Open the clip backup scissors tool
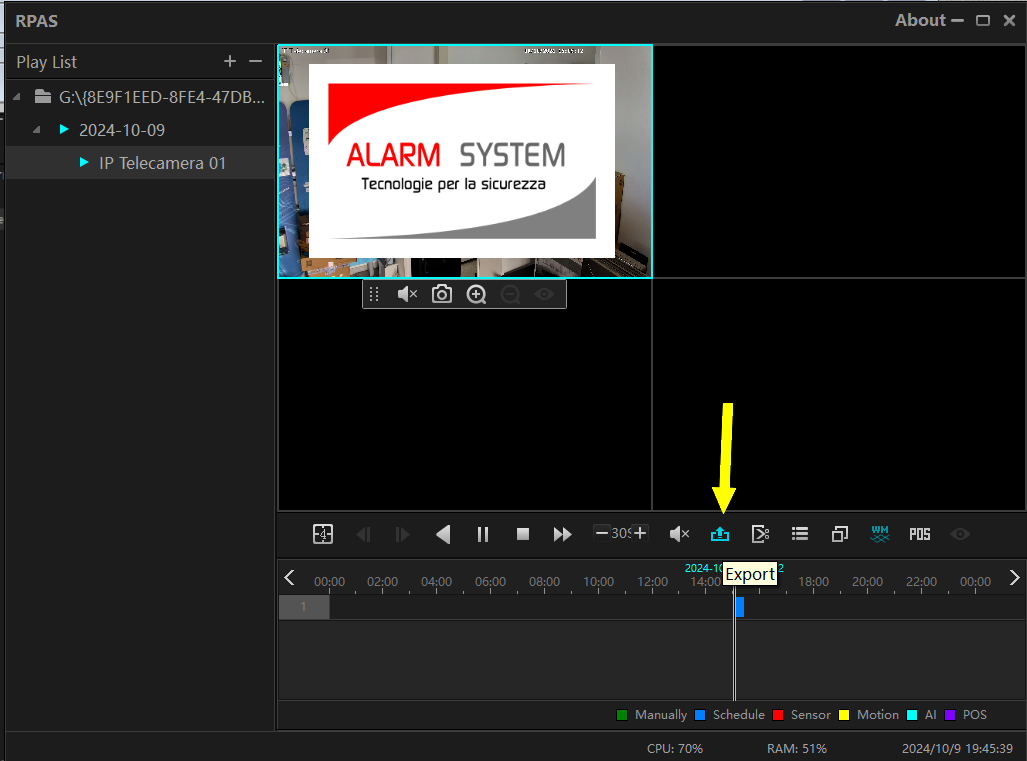Viewport: 1027px width, 761px height. coord(760,534)
